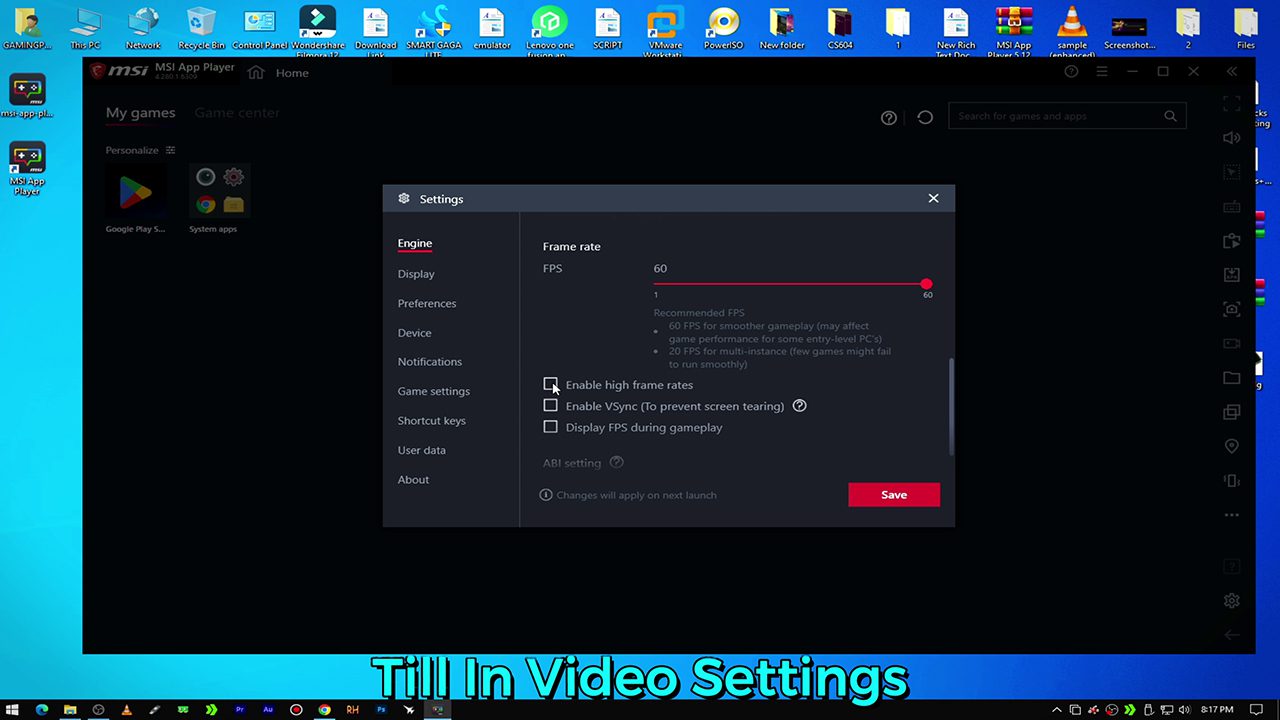Open the ABI setting help icon
The height and width of the screenshot is (720, 1280).
click(616, 462)
